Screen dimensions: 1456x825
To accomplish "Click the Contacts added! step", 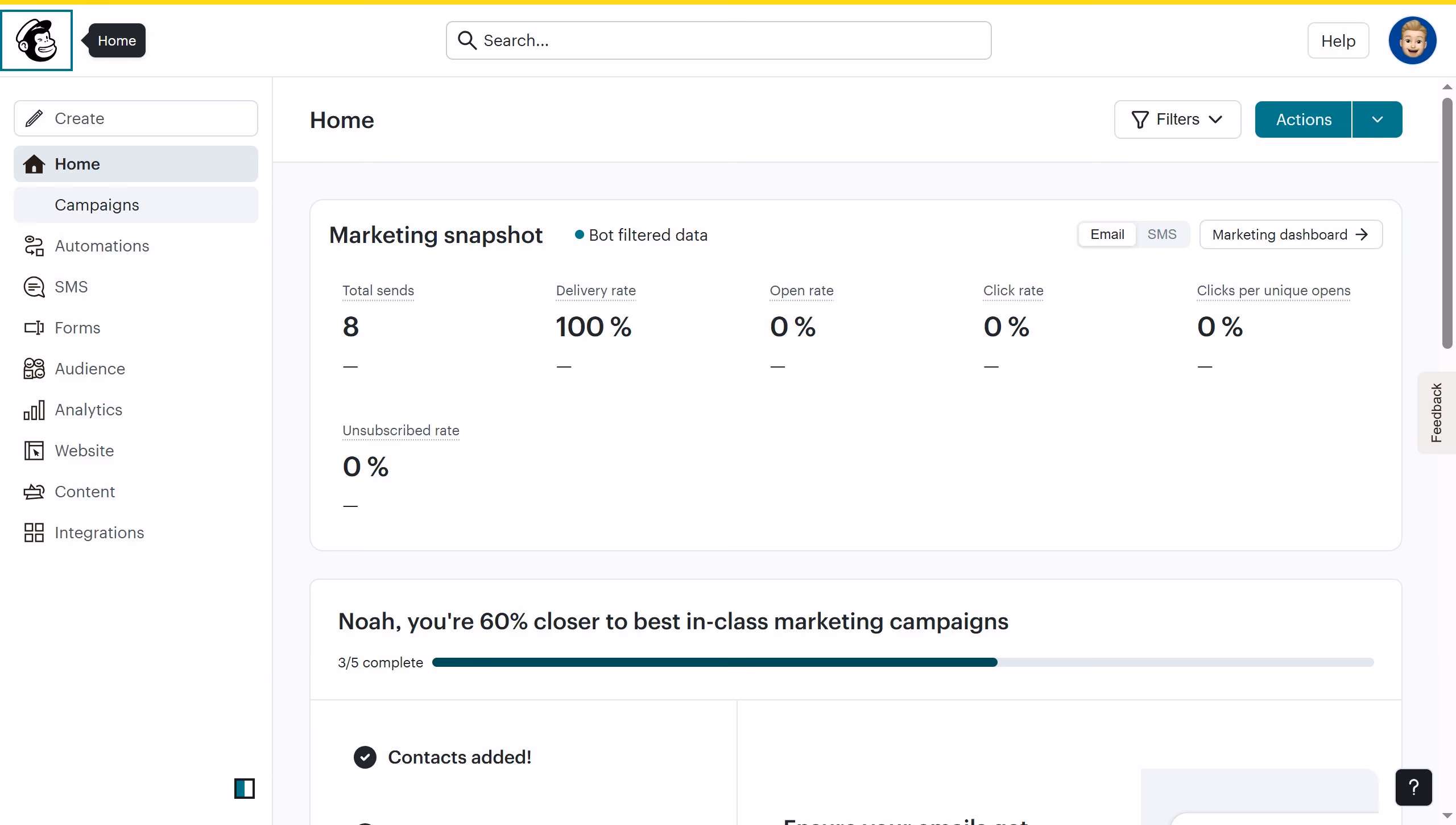I will coord(460,757).
